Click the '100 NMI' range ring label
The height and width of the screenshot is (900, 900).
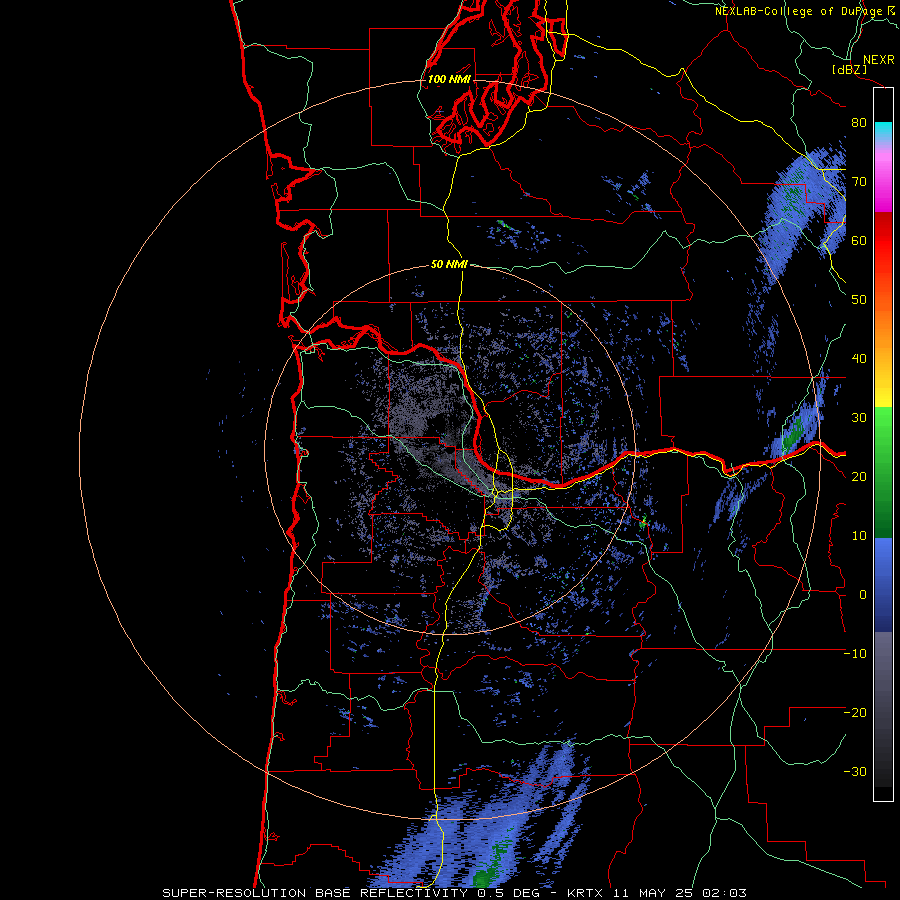tap(449, 79)
